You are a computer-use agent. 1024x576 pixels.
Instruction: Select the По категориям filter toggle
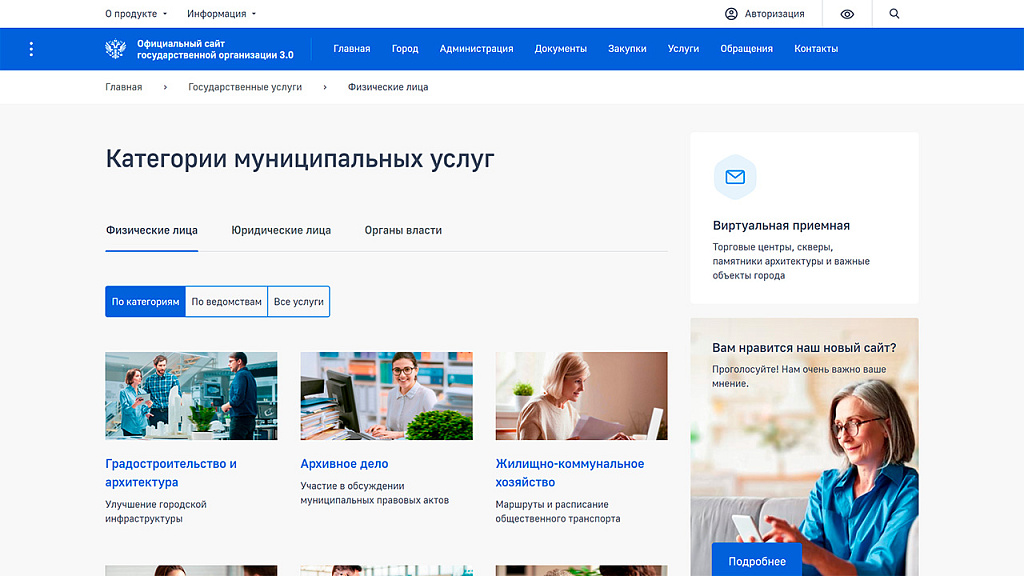pos(146,301)
